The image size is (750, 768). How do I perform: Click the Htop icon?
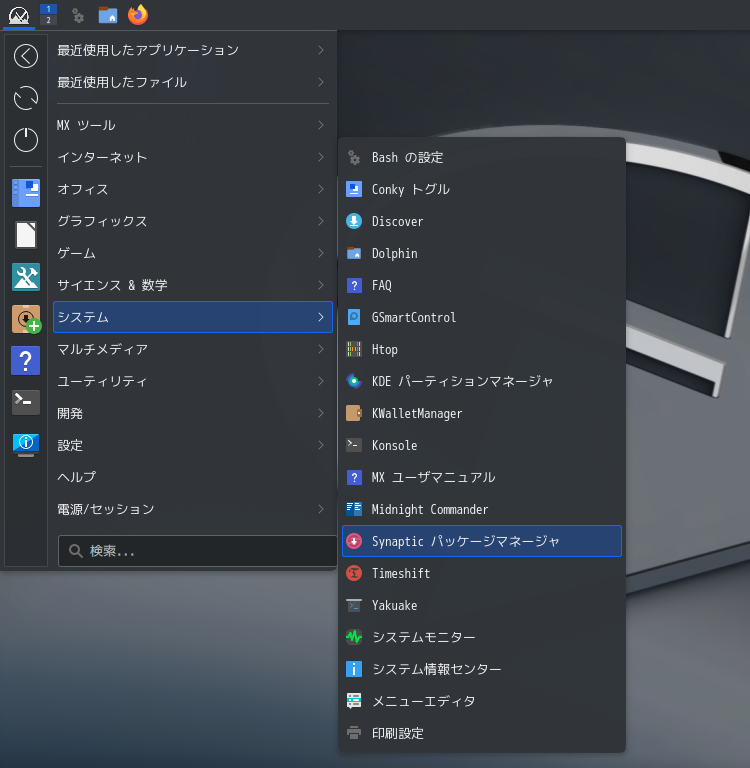point(354,349)
